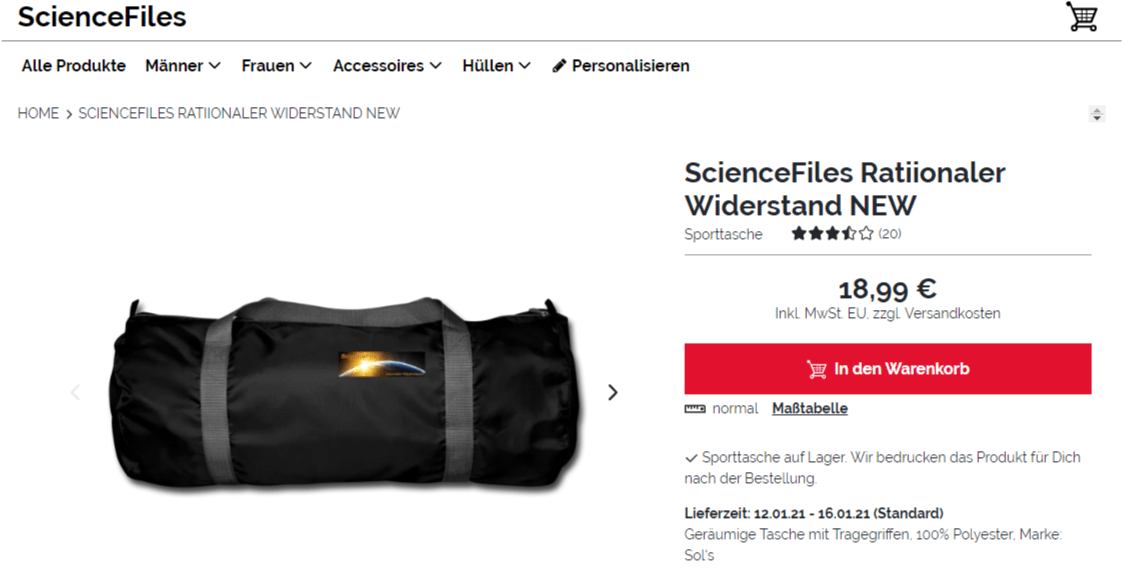Go to Alle Produkte

(x=74, y=66)
